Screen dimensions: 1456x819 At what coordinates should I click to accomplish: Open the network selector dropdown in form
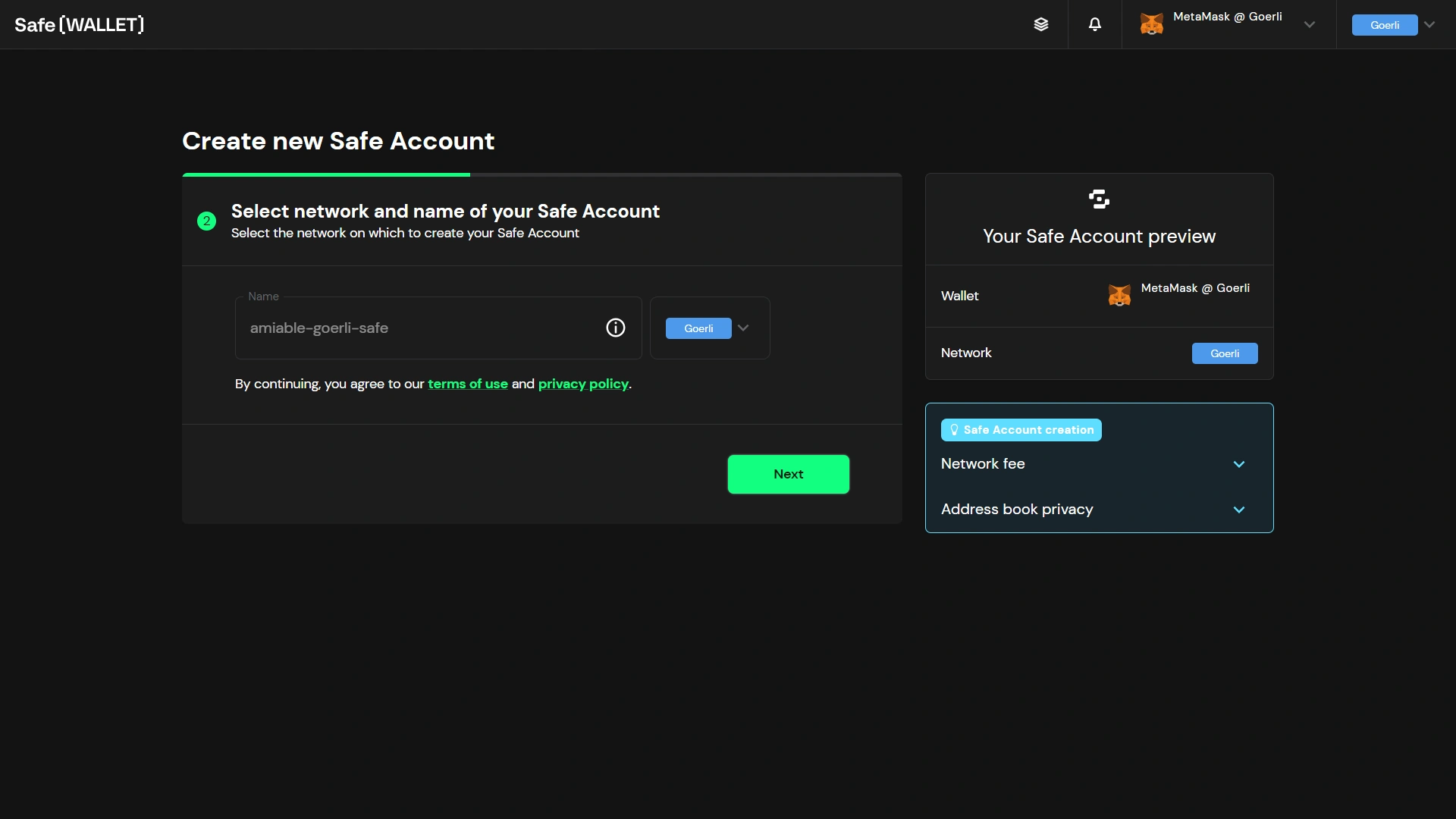710,328
